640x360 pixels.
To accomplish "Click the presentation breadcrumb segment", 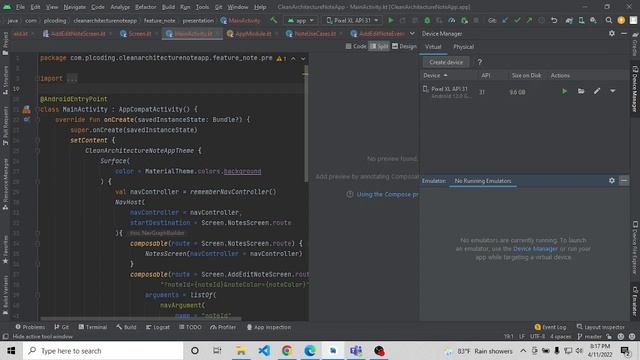I will tap(198, 20).
